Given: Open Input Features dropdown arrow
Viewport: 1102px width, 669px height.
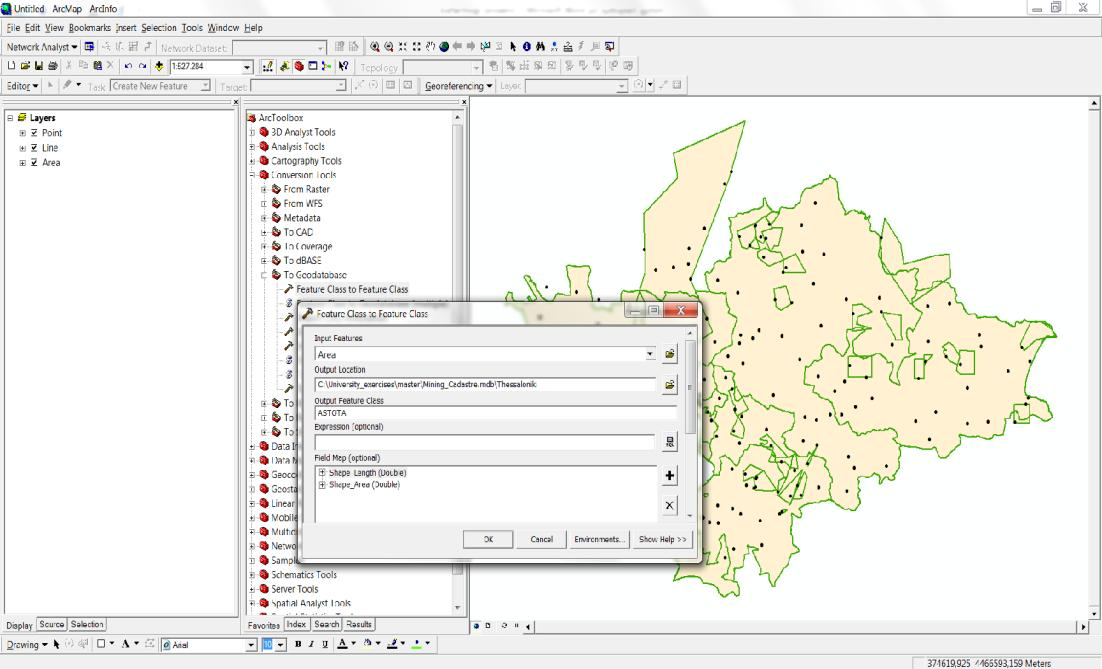Looking at the screenshot, I should pos(650,354).
